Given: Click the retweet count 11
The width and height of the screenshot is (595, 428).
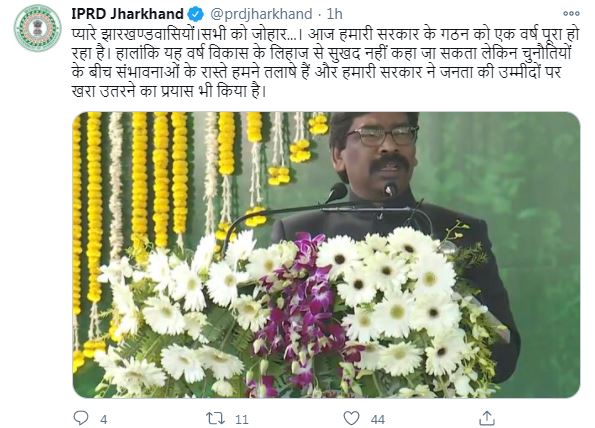Looking at the screenshot, I should coord(241,419).
